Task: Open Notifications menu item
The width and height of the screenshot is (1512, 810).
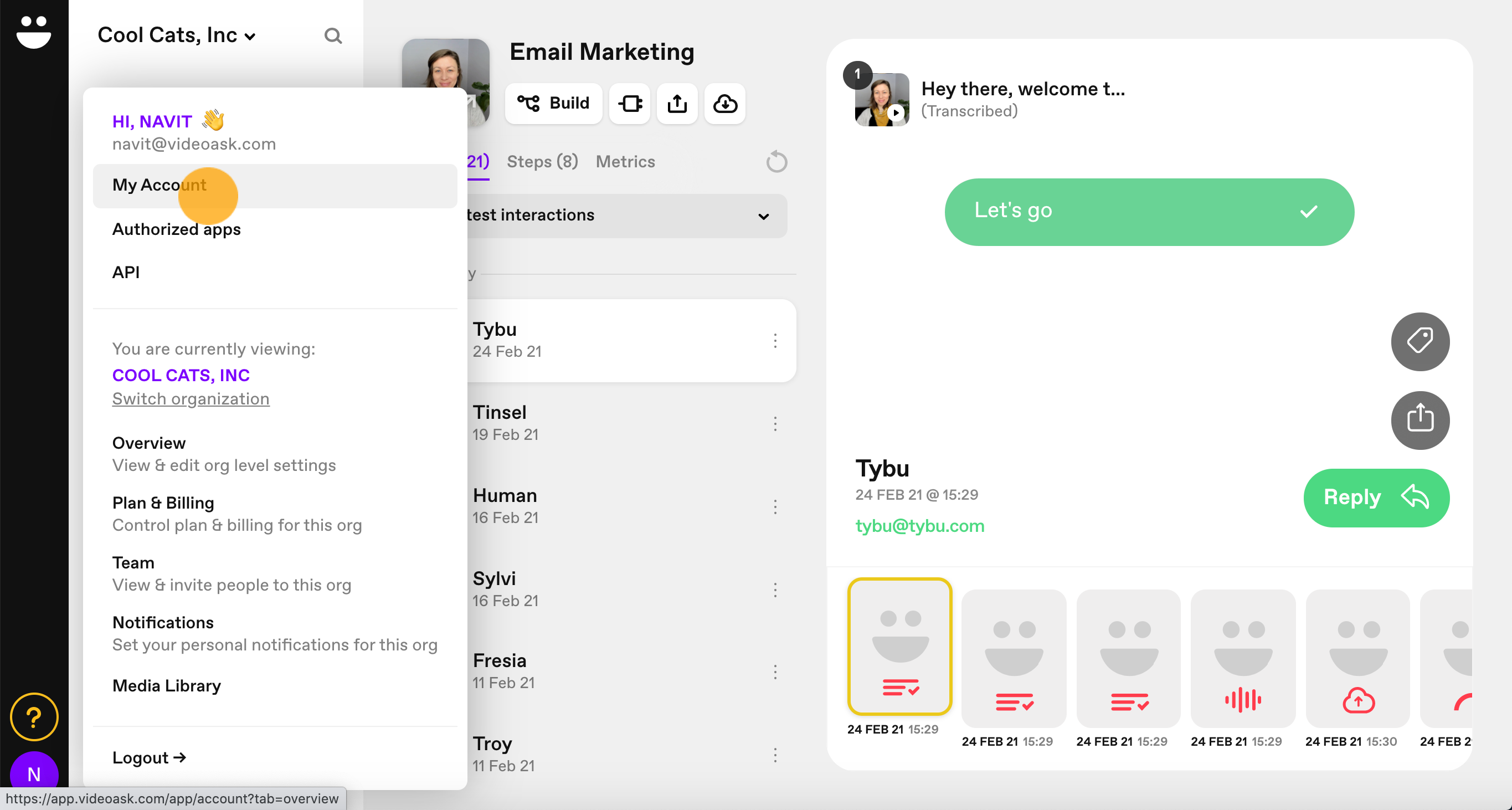Action: pyautogui.click(x=275, y=633)
